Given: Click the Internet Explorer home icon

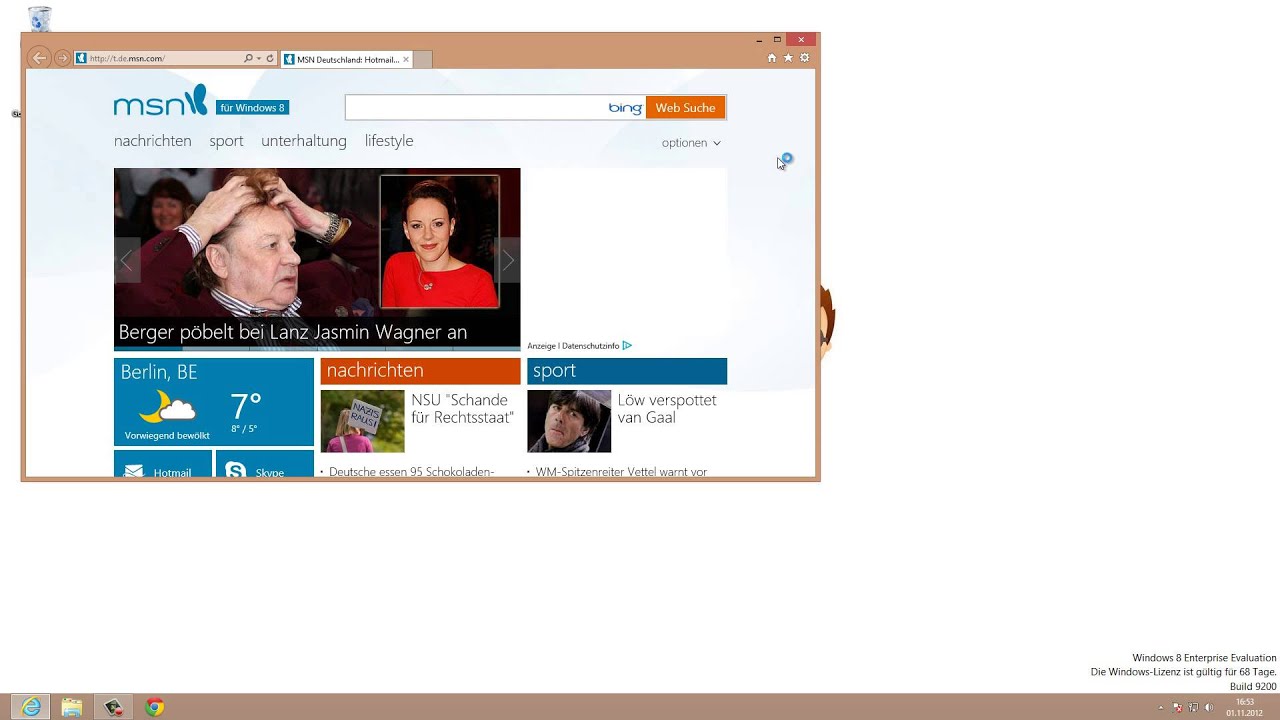Looking at the screenshot, I should (772, 58).
